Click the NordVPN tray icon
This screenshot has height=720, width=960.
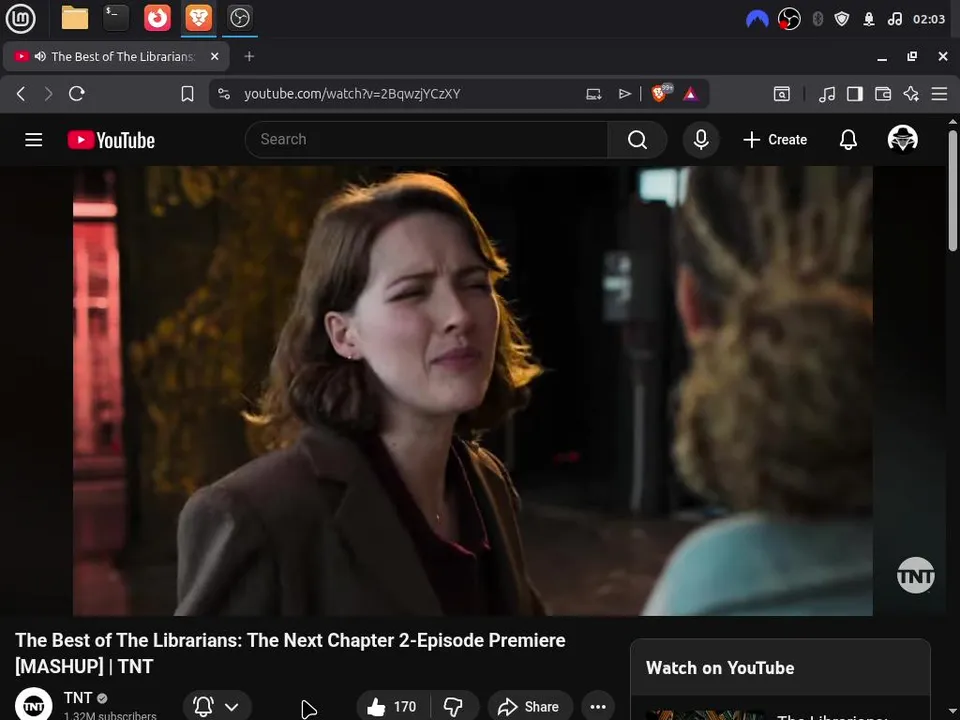[757, 19]
